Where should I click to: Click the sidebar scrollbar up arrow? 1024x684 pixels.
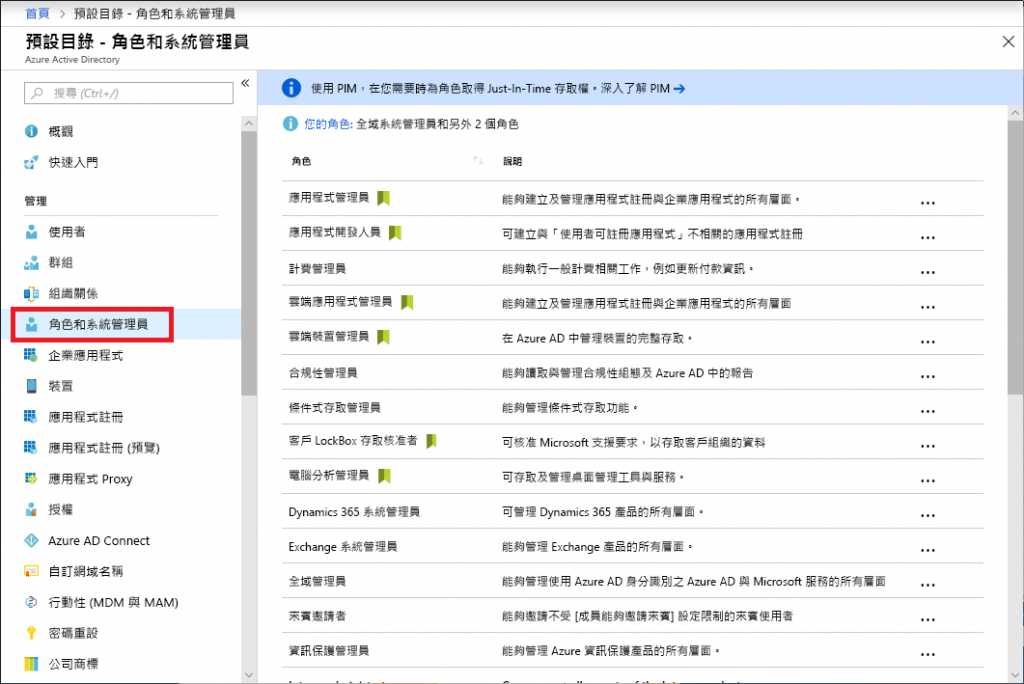tap(249, 123)
